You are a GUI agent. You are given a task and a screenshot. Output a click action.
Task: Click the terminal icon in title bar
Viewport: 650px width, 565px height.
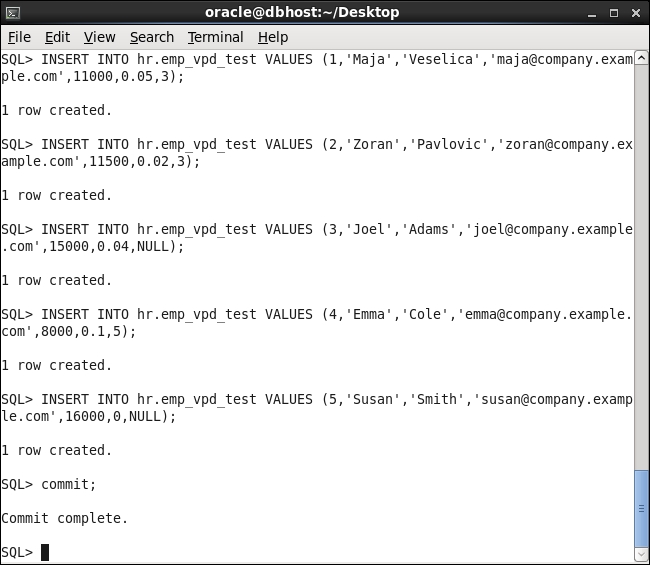click(x=13, y=13)
